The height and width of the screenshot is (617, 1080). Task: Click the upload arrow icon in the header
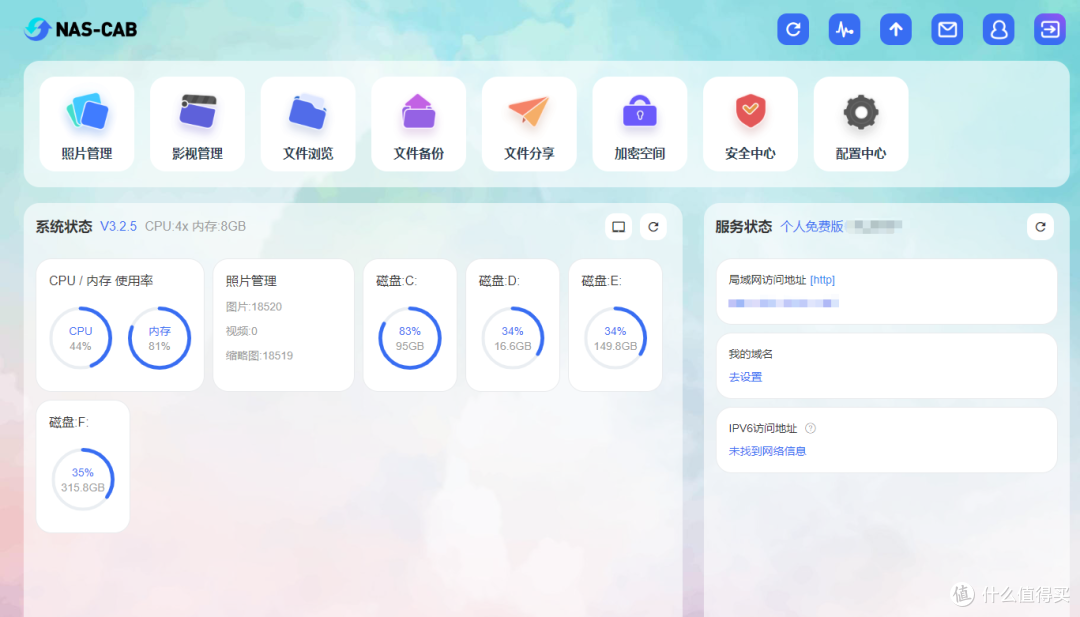895,29
